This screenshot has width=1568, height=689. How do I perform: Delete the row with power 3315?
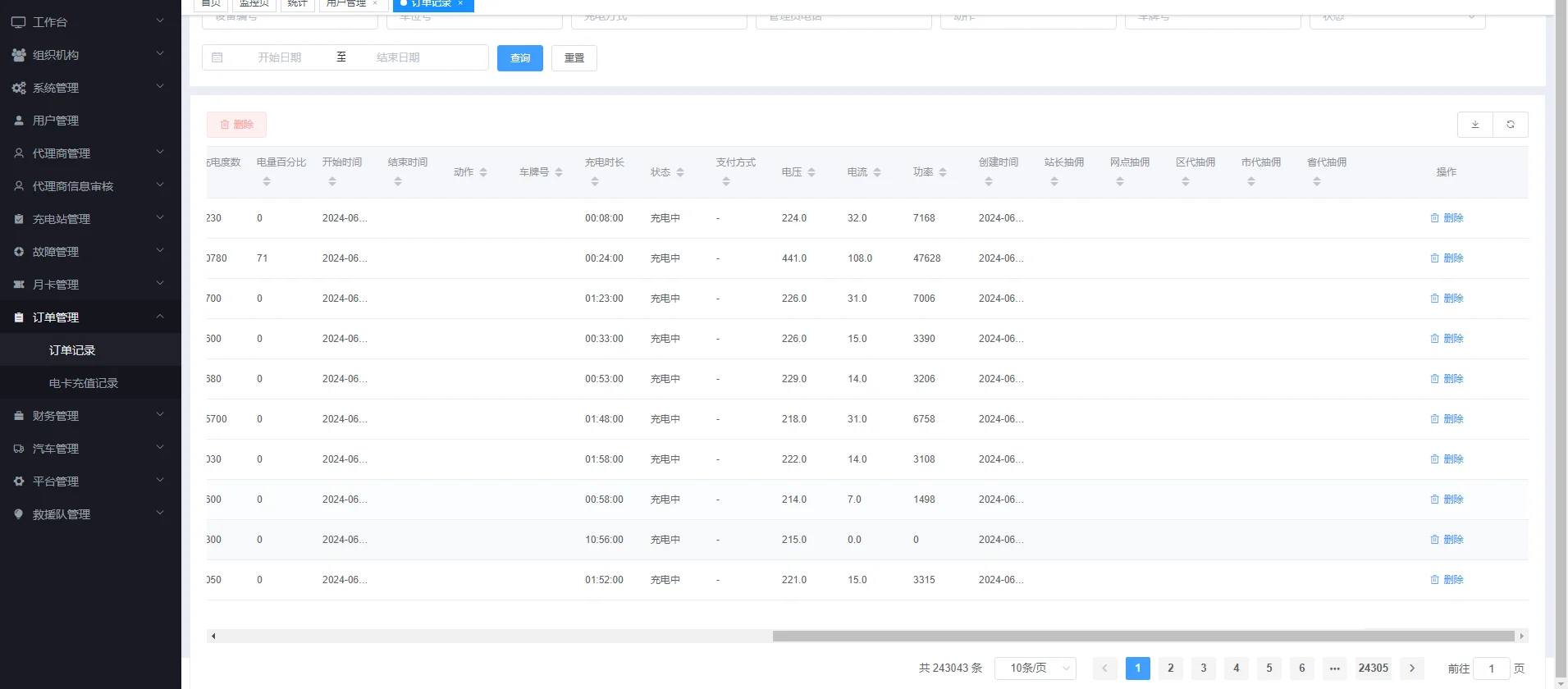1447,580
